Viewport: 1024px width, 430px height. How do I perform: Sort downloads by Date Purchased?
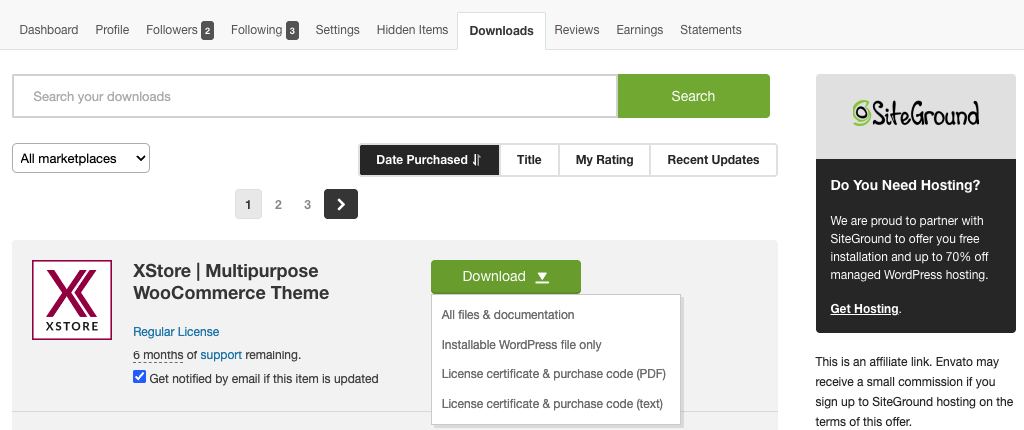click(x=428, y=160)
